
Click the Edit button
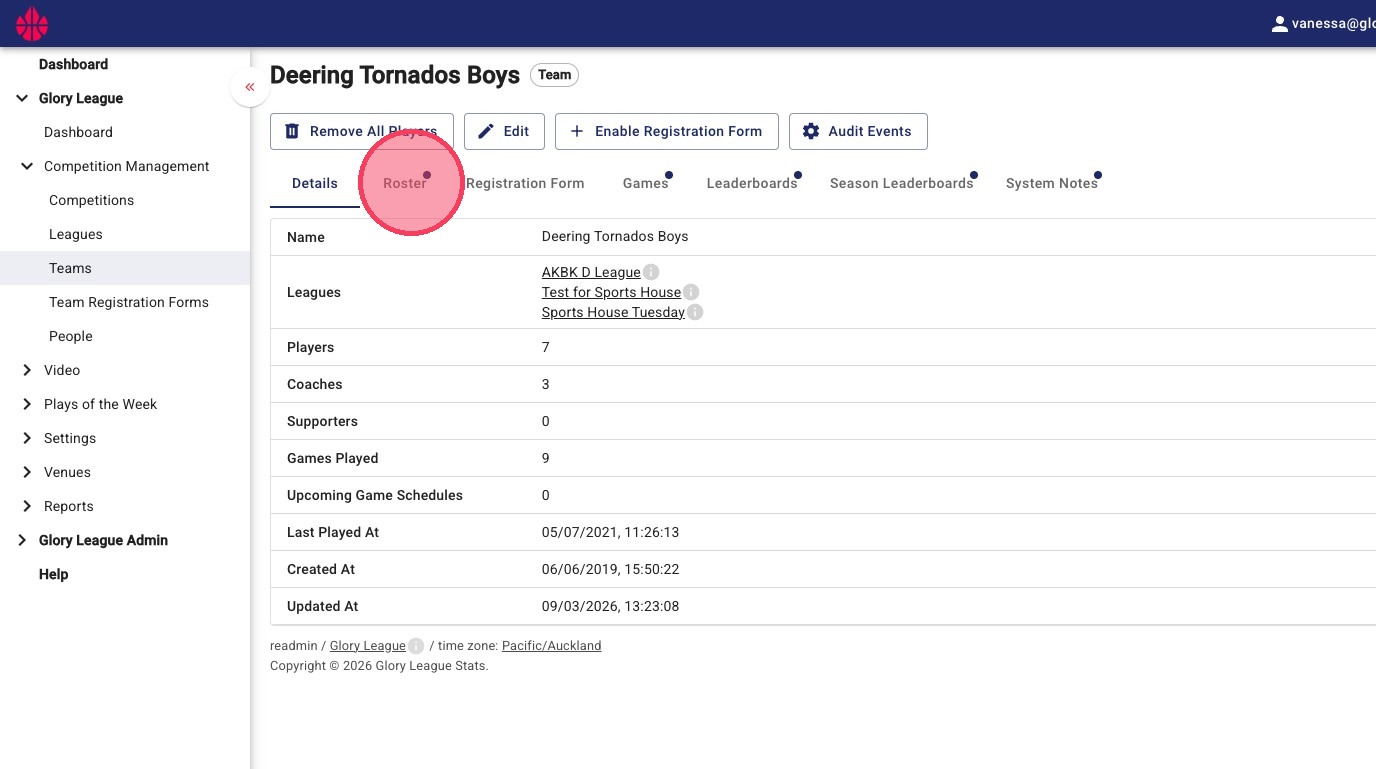pyautogui.click(x=504, y=131)
